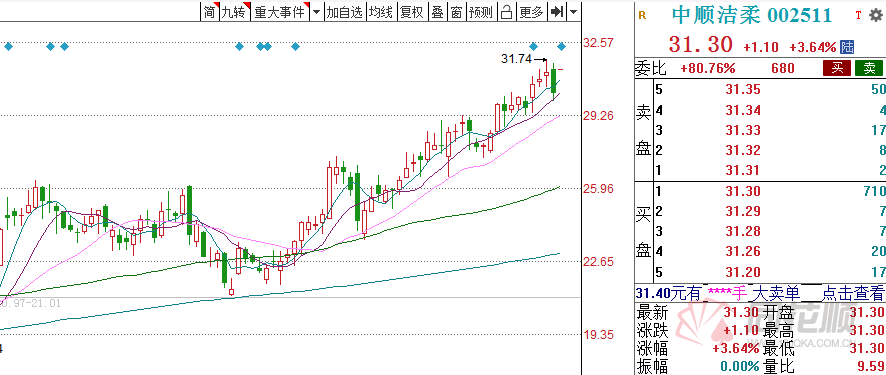Open the settings gear in quote panel
This screenshot has width=886, height=375.
(x=875, y=15)
